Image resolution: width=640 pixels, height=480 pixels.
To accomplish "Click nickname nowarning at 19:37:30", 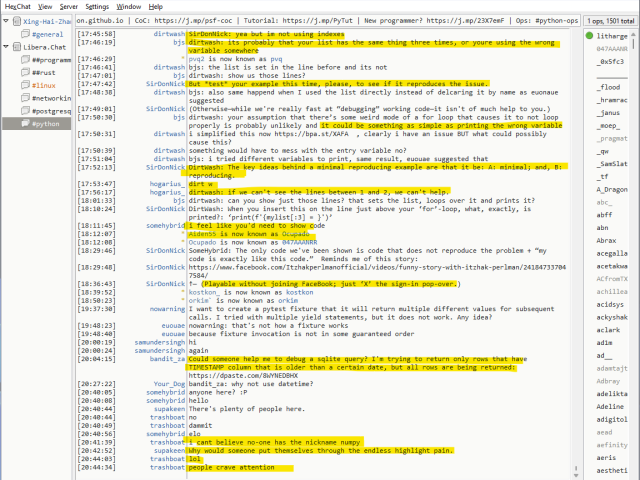I will [x=167, y=309].
